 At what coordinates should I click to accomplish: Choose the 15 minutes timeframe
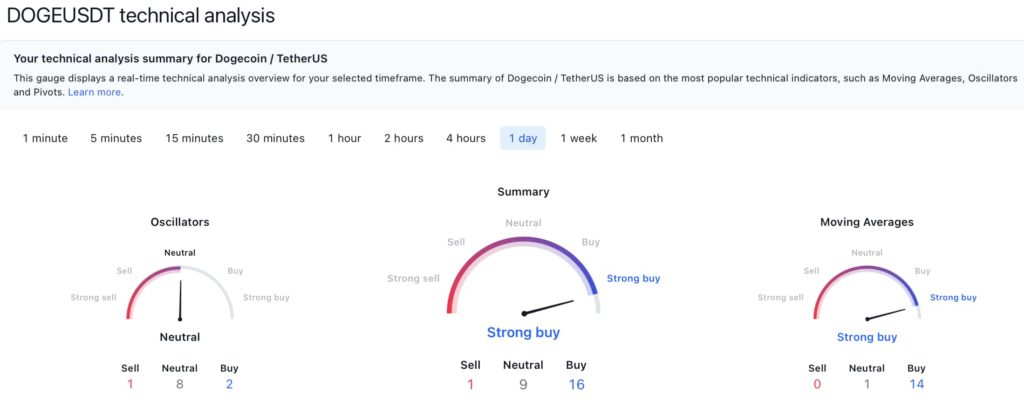click(194, 138)
